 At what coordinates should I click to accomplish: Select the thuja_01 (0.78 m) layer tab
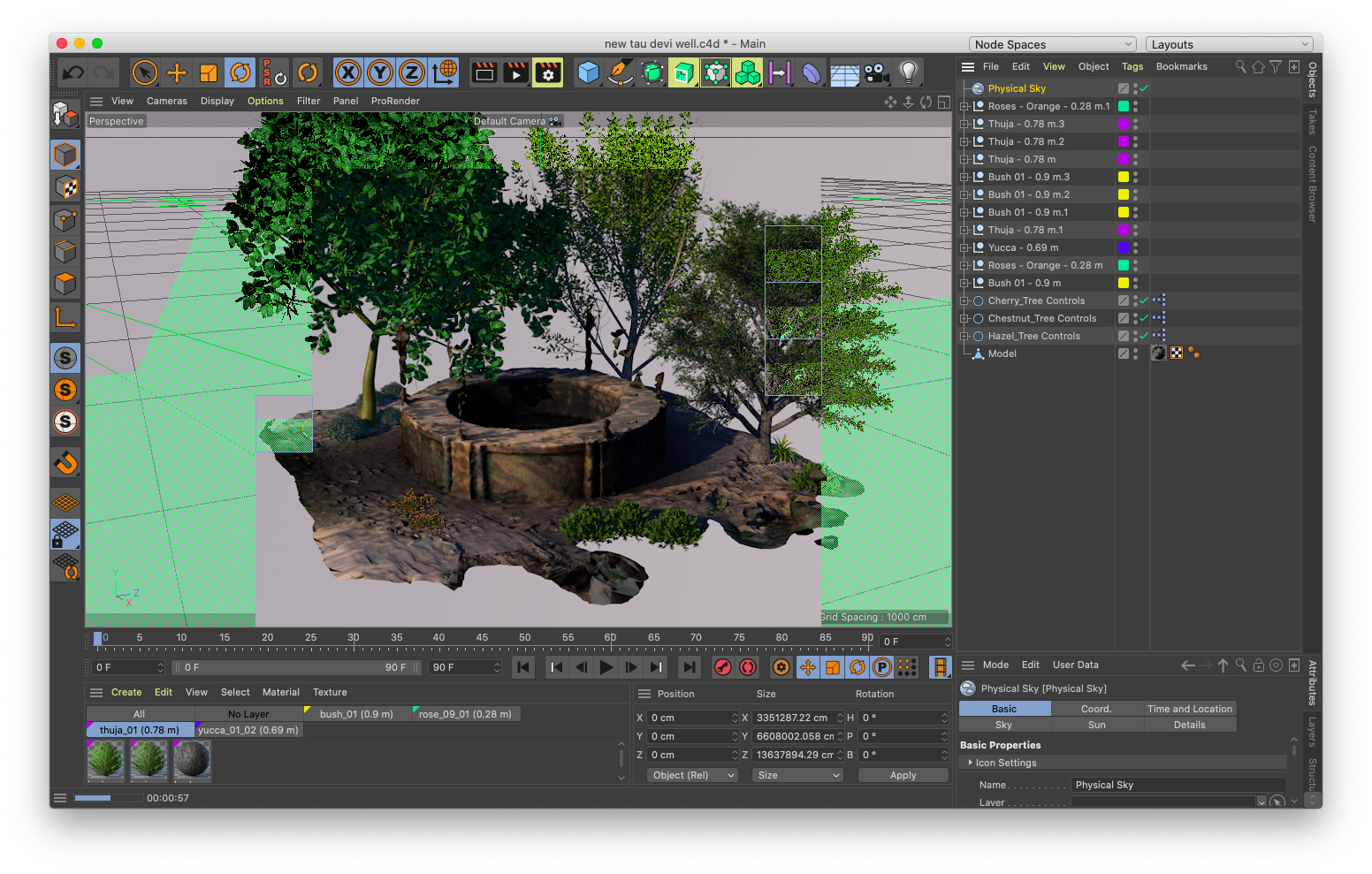pos(139,729)
